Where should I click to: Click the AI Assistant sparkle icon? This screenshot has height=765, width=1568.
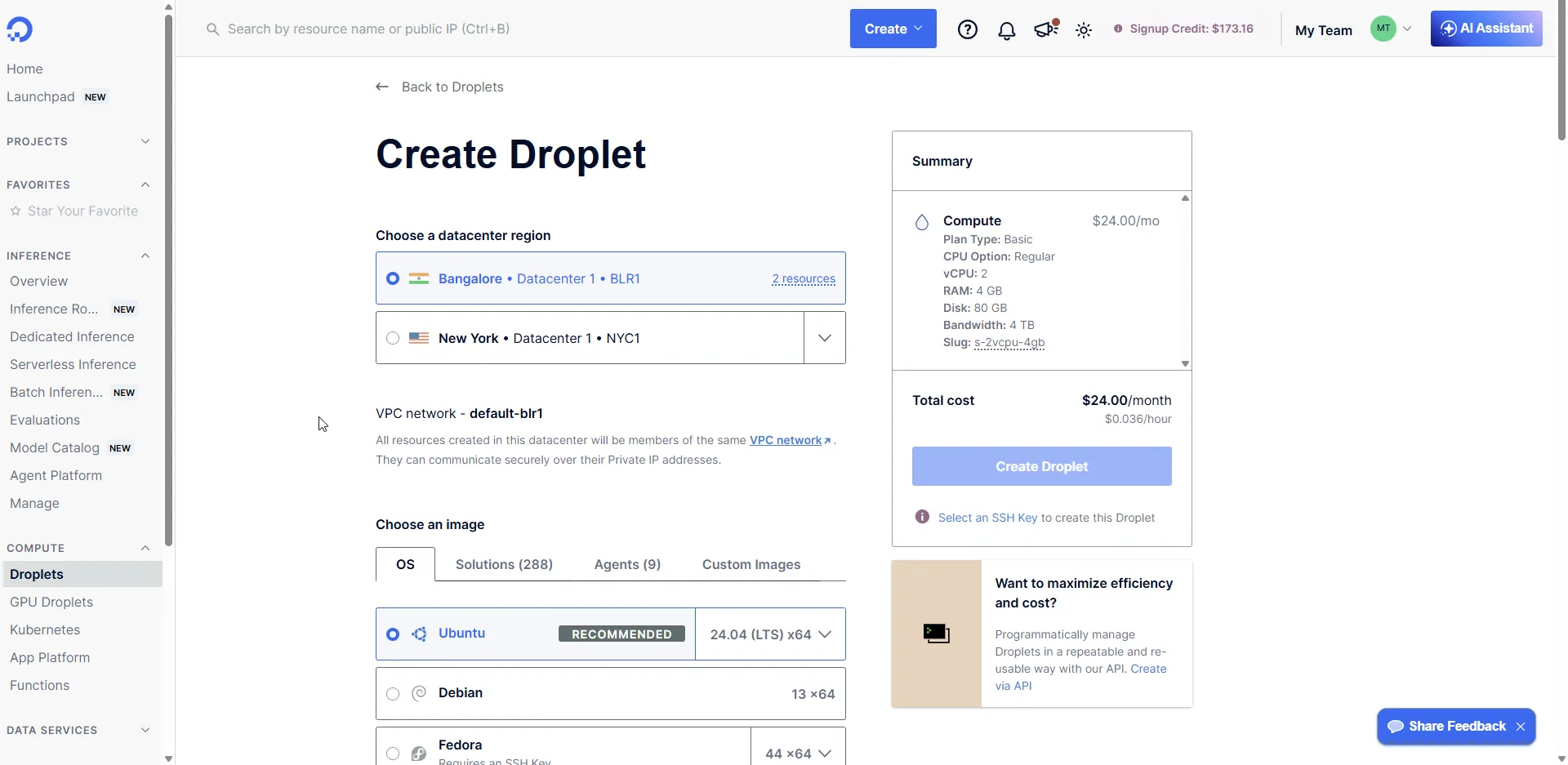1449,29
